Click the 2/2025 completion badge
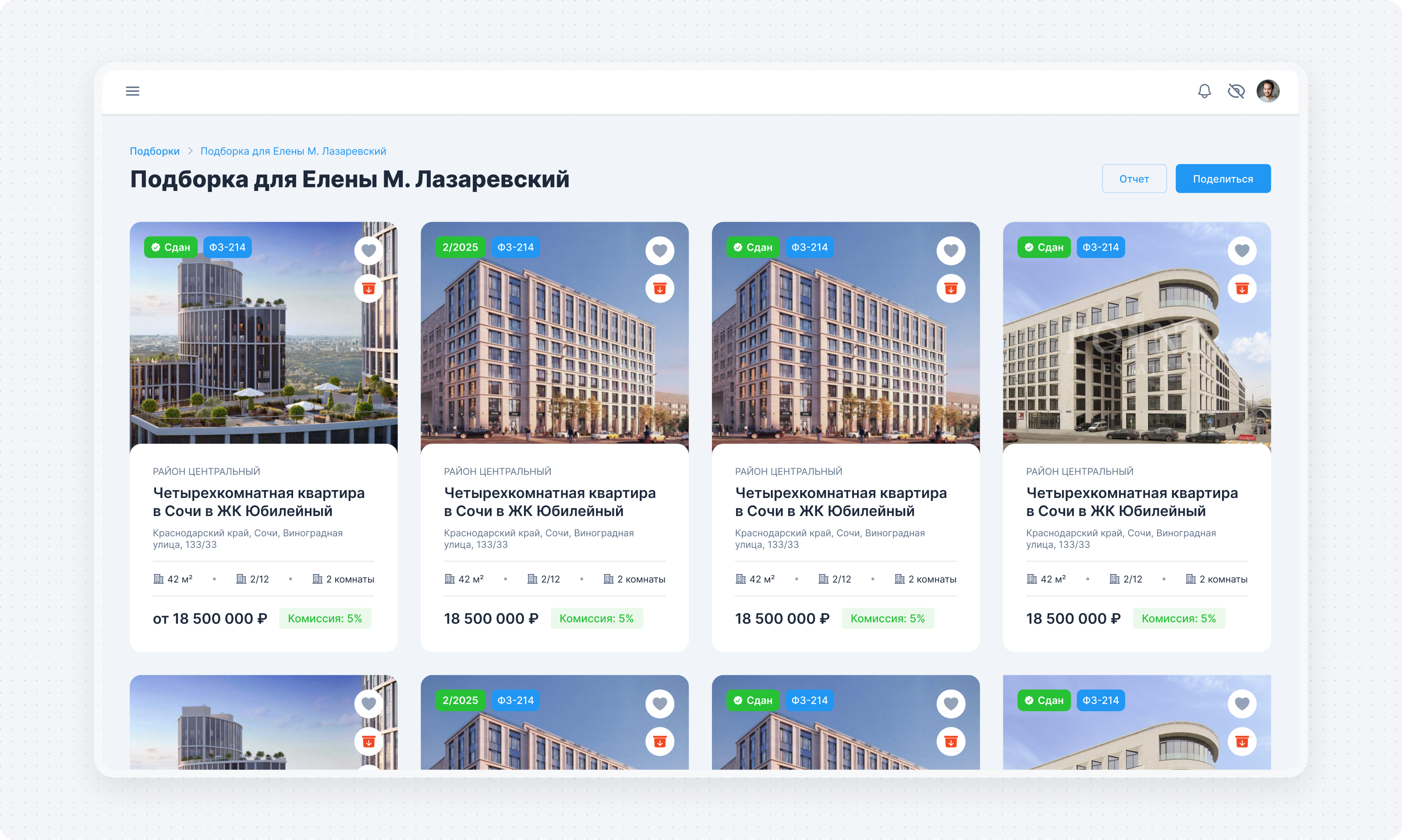 click(460, 247)
